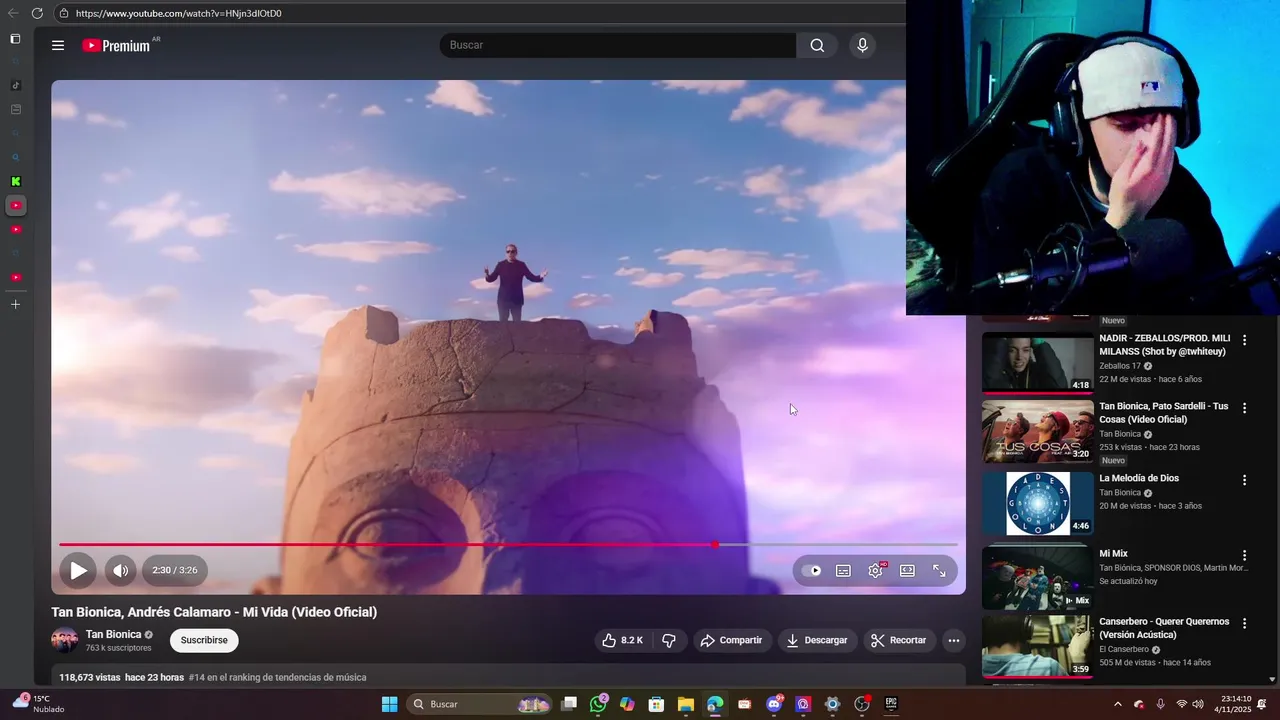Click the Compartir share button
Image resolution: width=1280 pixels, height=720 pixels.
point(731,640)
